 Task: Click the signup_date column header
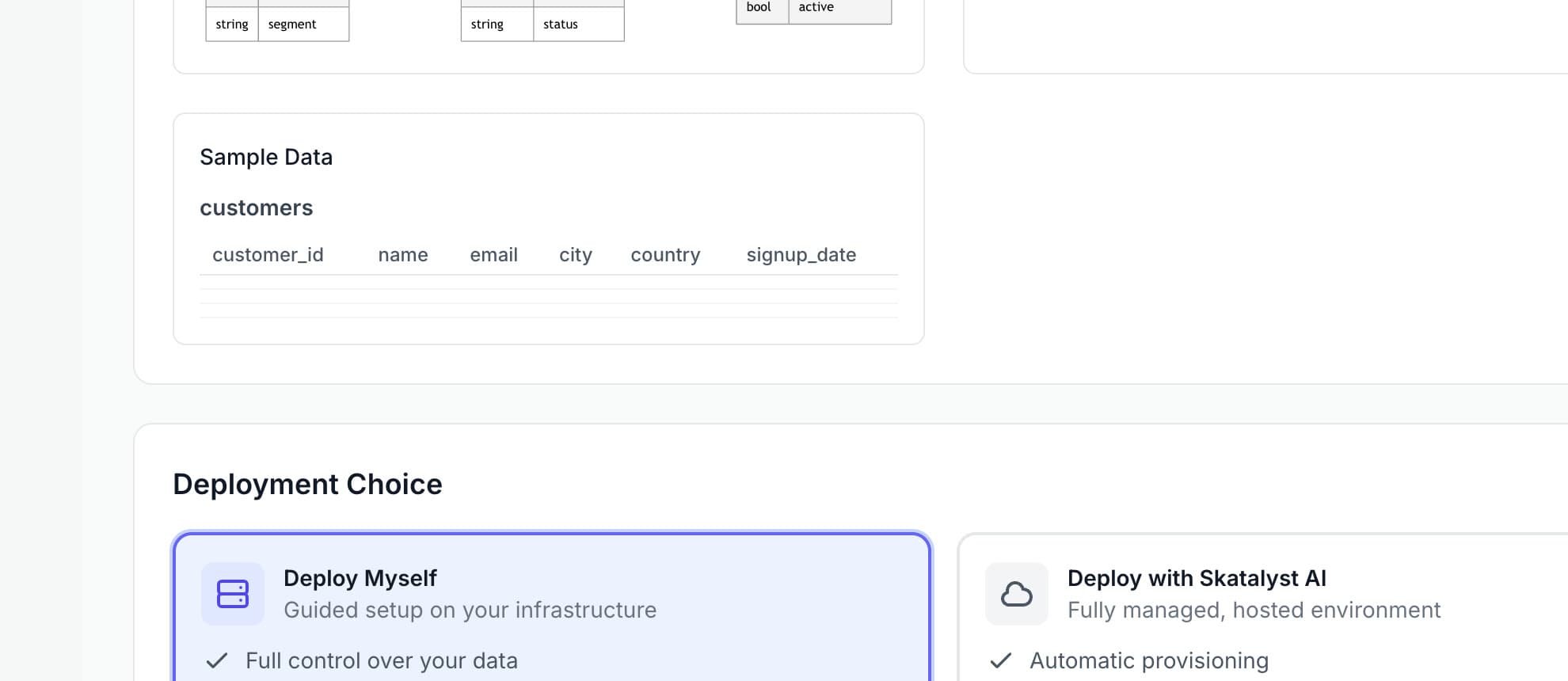click(x=801, y=255)
